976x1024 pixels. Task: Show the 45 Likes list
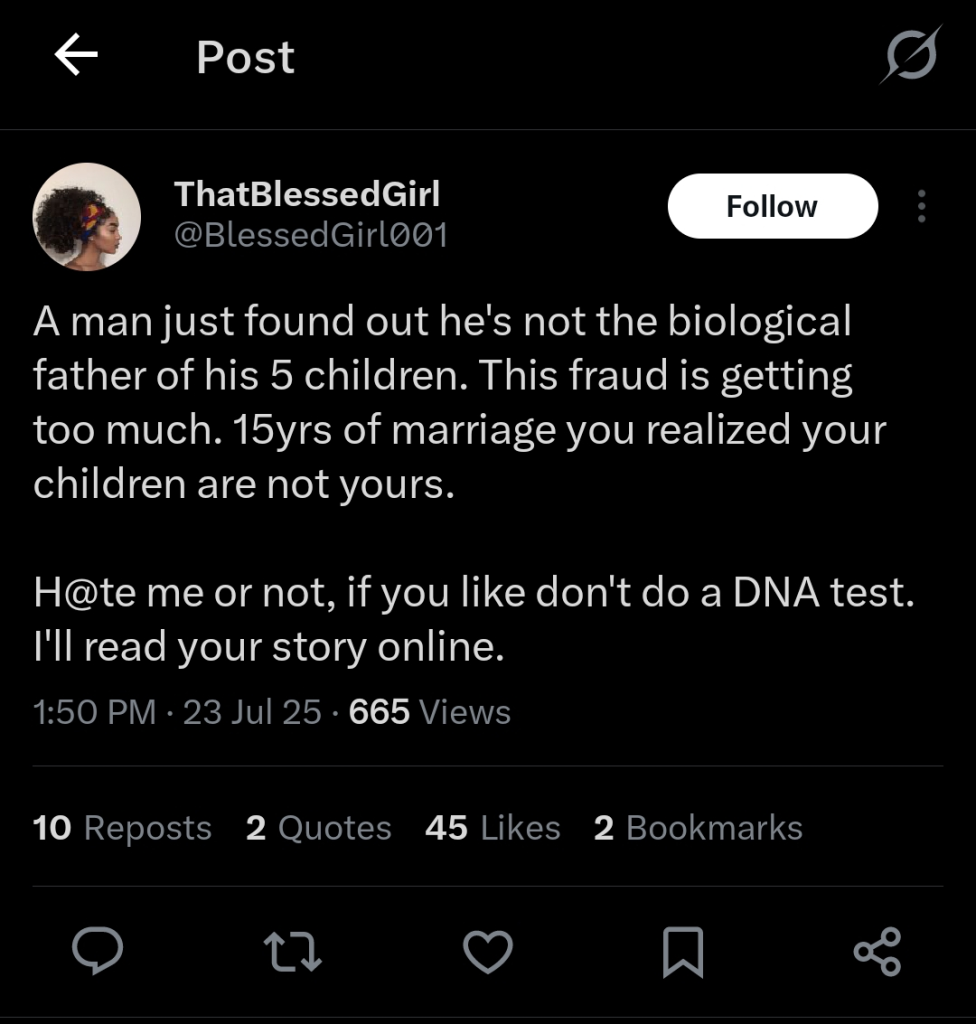[492, 828]
